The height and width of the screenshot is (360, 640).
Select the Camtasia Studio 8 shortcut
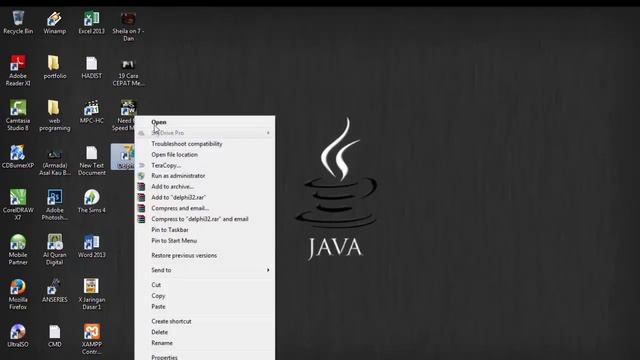click(x=18, y=116)
